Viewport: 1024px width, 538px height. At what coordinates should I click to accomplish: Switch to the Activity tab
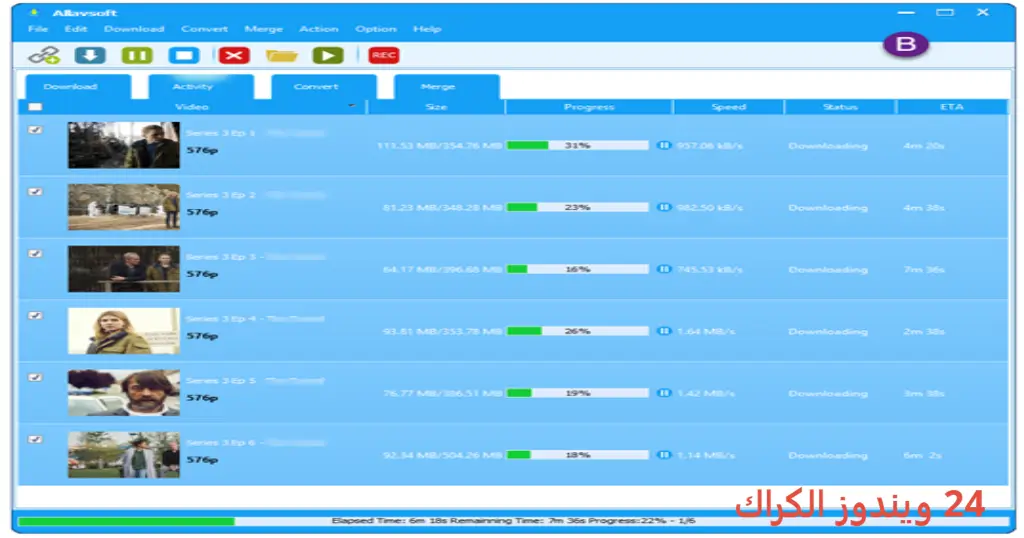point(201,87)
